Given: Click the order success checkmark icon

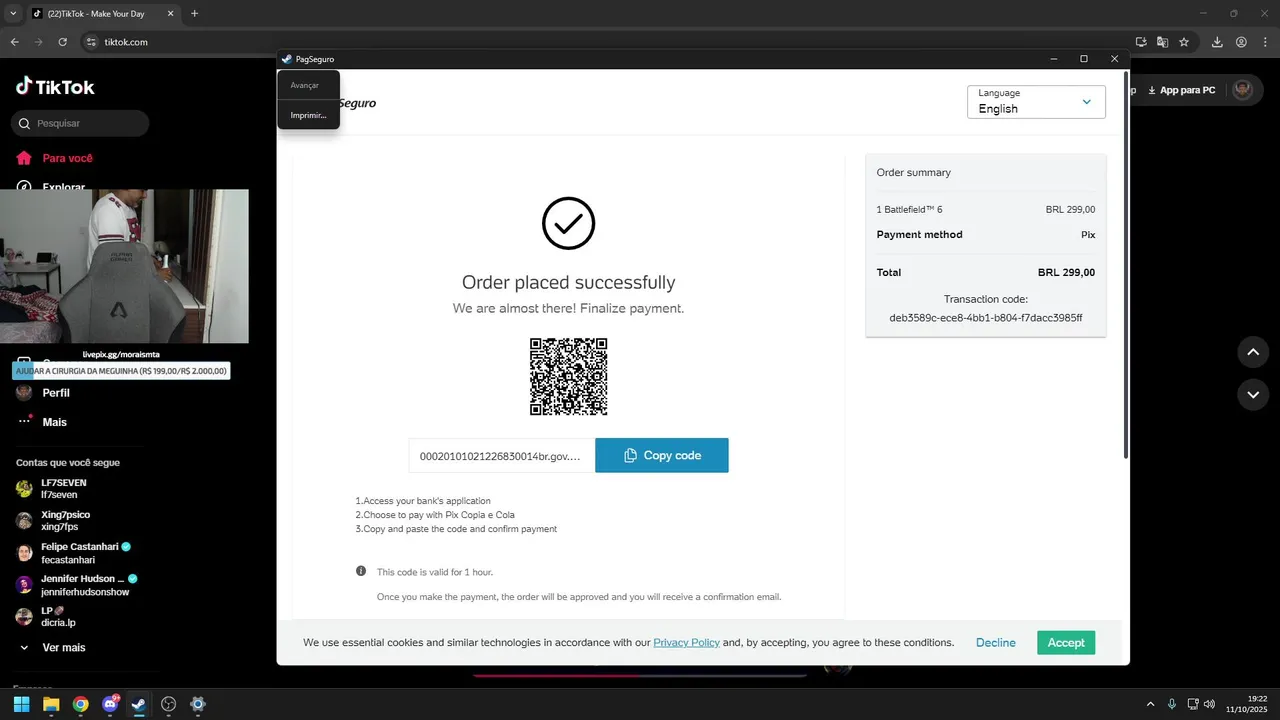Looking at the screenshot, I should coord(568,223).
